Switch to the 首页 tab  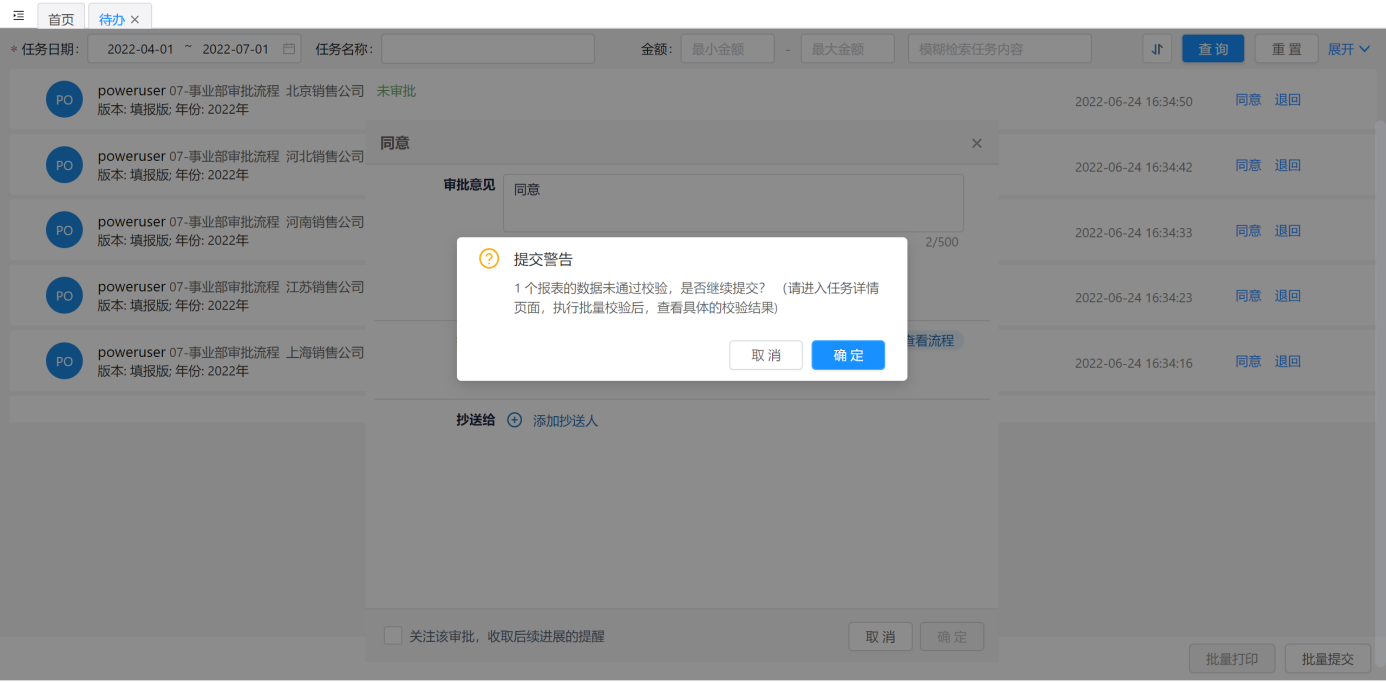point(61,20)
